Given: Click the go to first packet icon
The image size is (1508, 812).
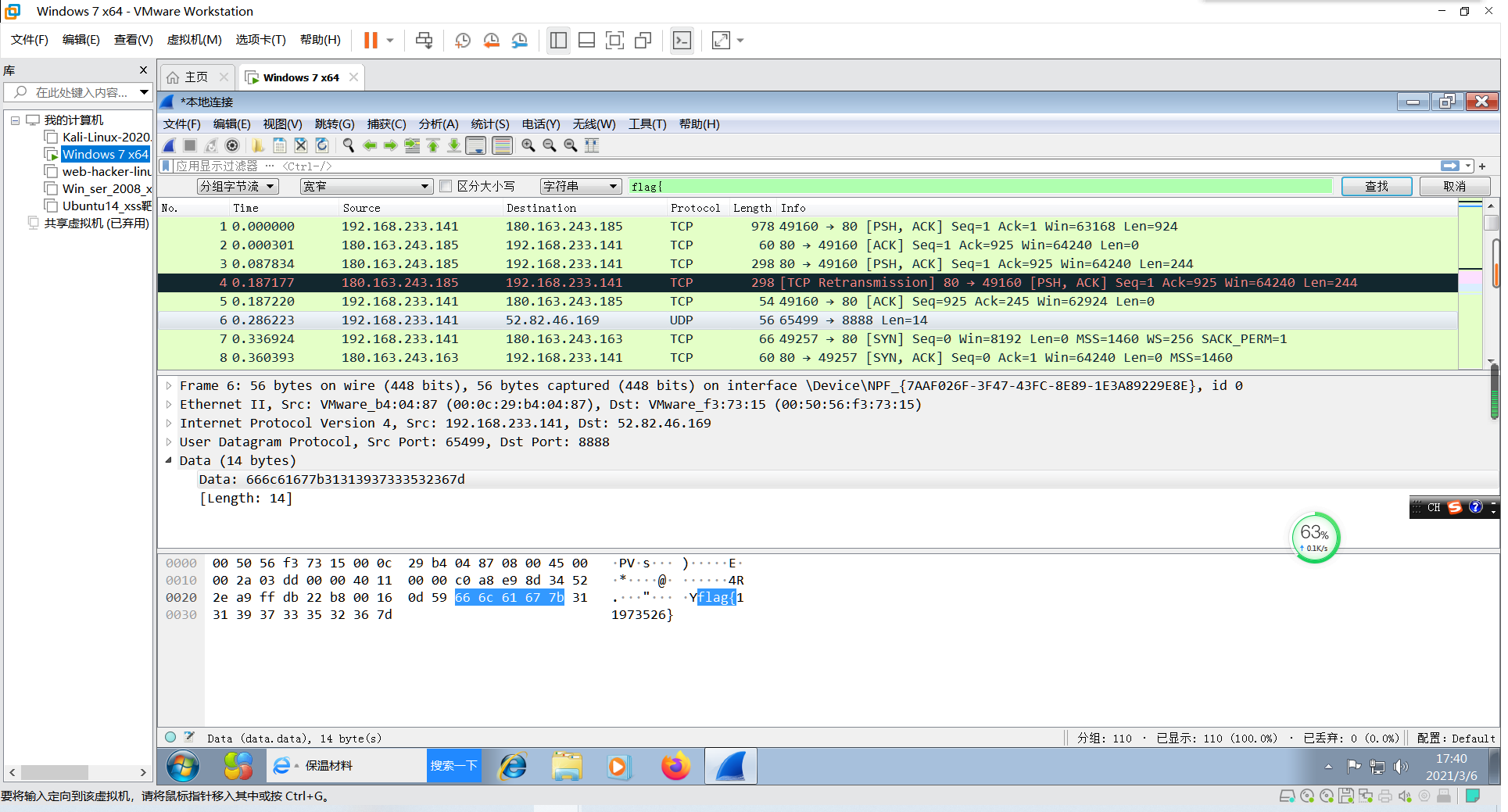Looking at the screenshot, I should [433, 145].
